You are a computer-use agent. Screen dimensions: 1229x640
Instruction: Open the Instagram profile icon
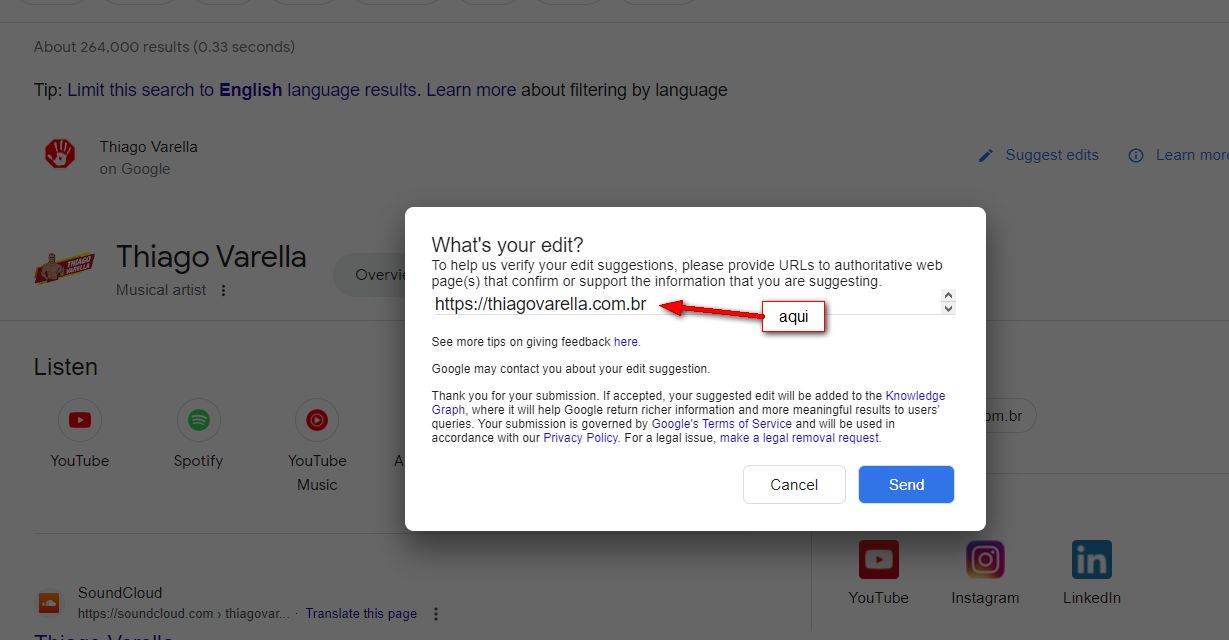pyautogui.click(x=985, y=560)
